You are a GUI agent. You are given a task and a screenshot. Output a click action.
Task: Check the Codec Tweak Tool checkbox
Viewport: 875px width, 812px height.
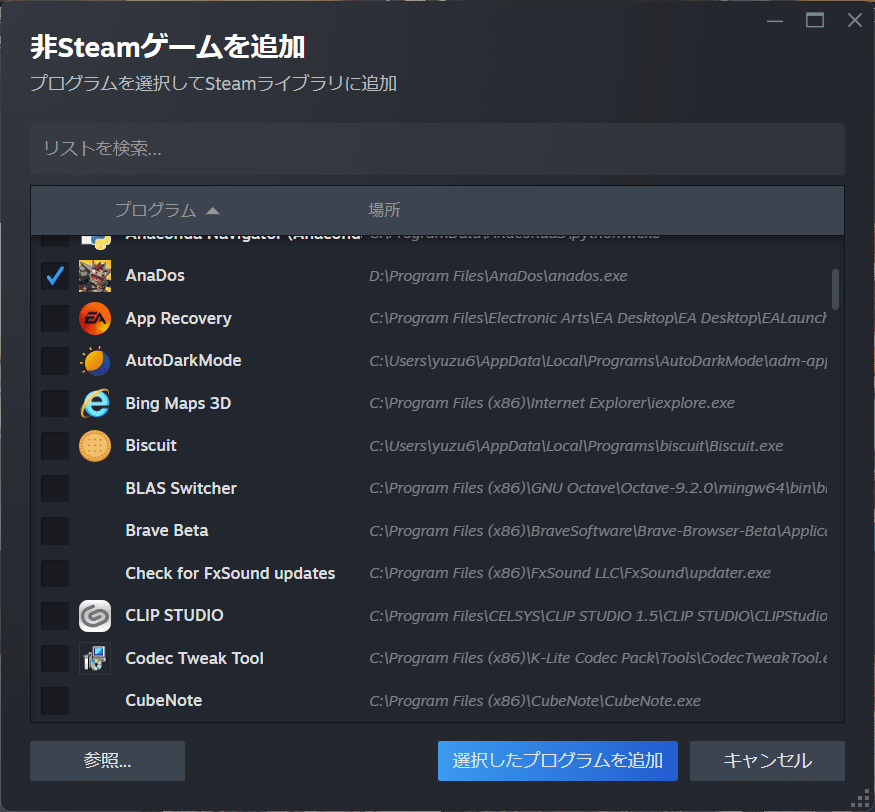(55, 659)
